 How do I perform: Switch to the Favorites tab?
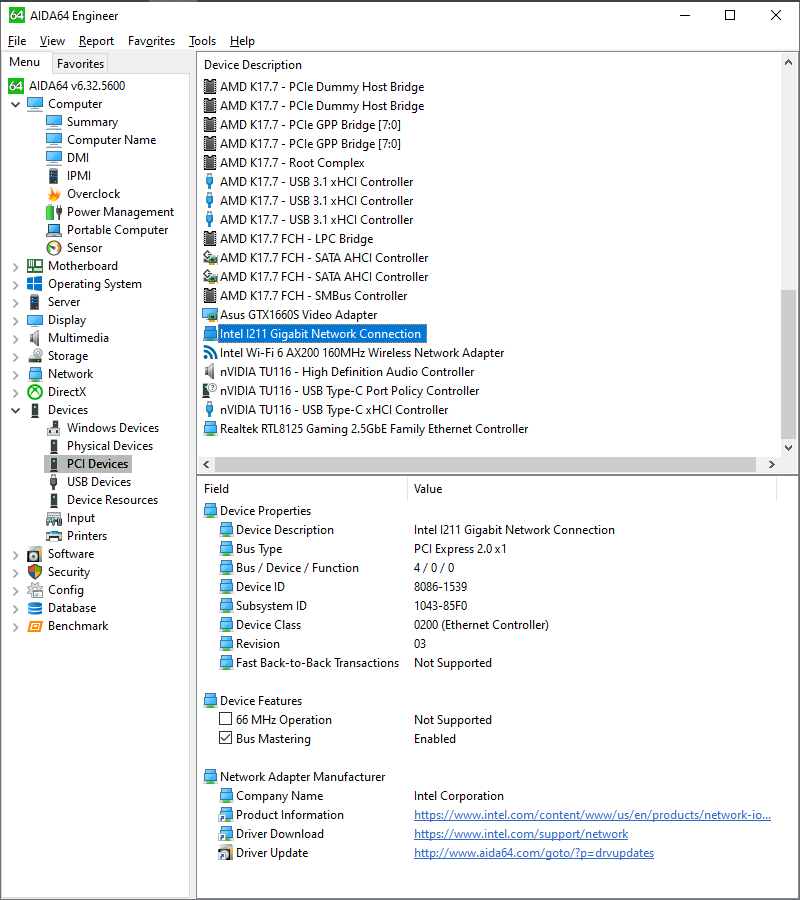coord(80,64)
